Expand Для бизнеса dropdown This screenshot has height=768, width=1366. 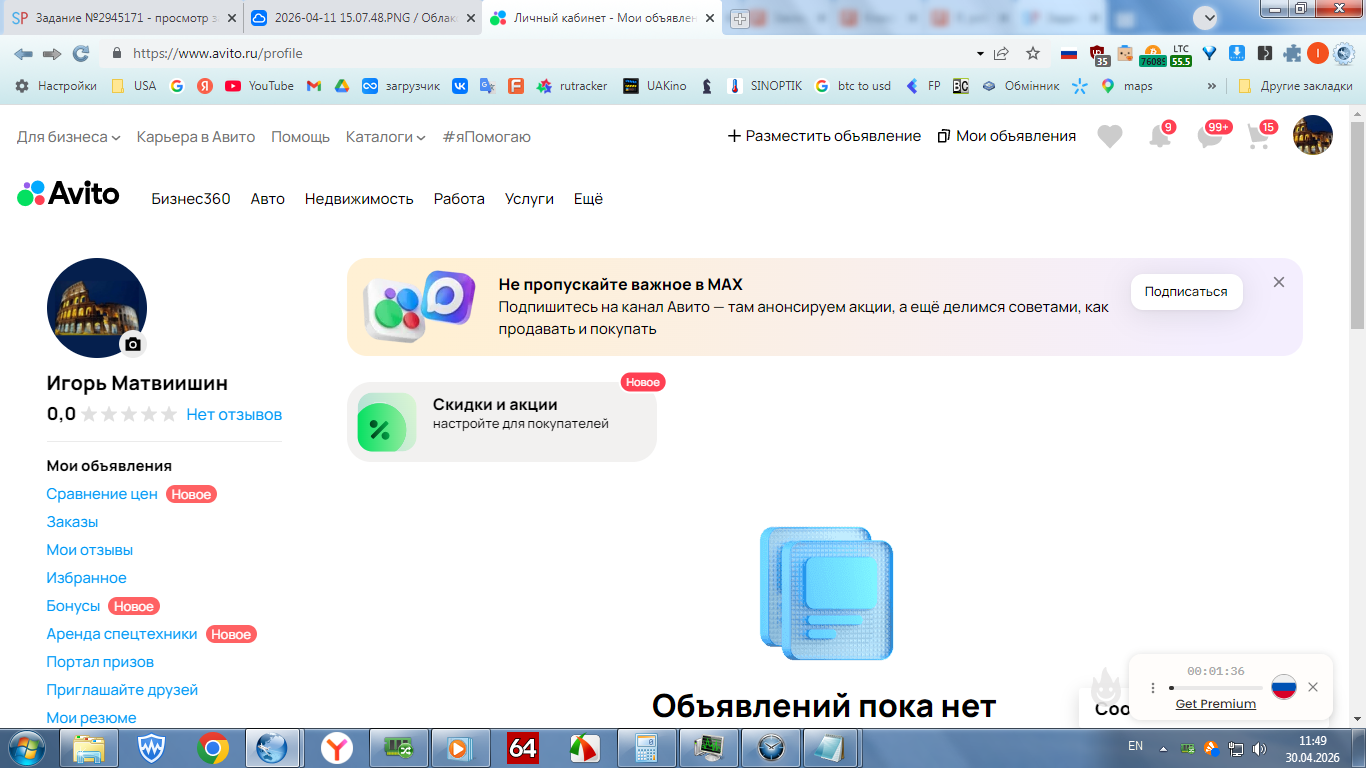(x=69, y=137)
